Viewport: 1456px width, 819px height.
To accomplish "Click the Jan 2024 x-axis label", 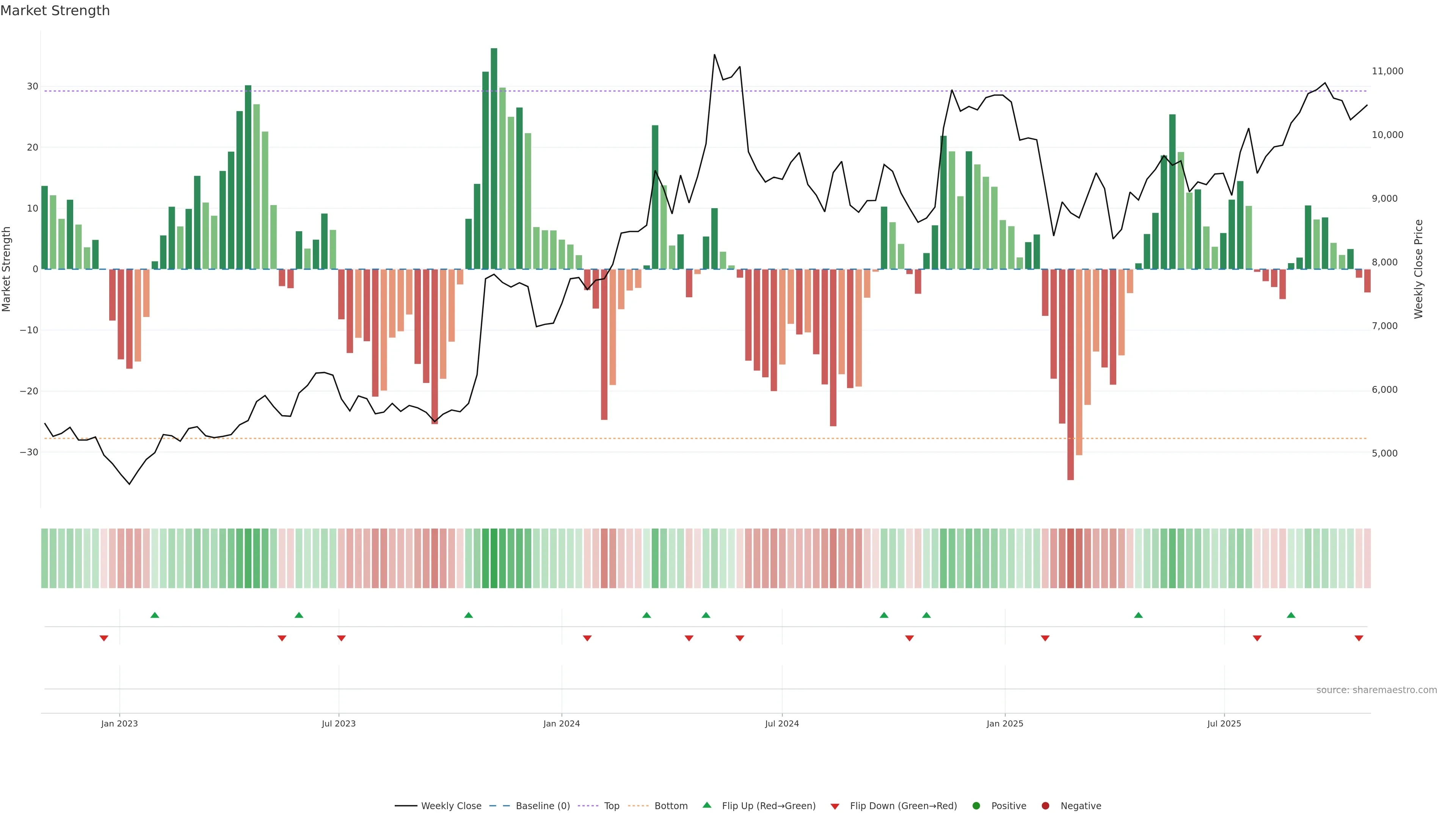I will coord(561,723).
